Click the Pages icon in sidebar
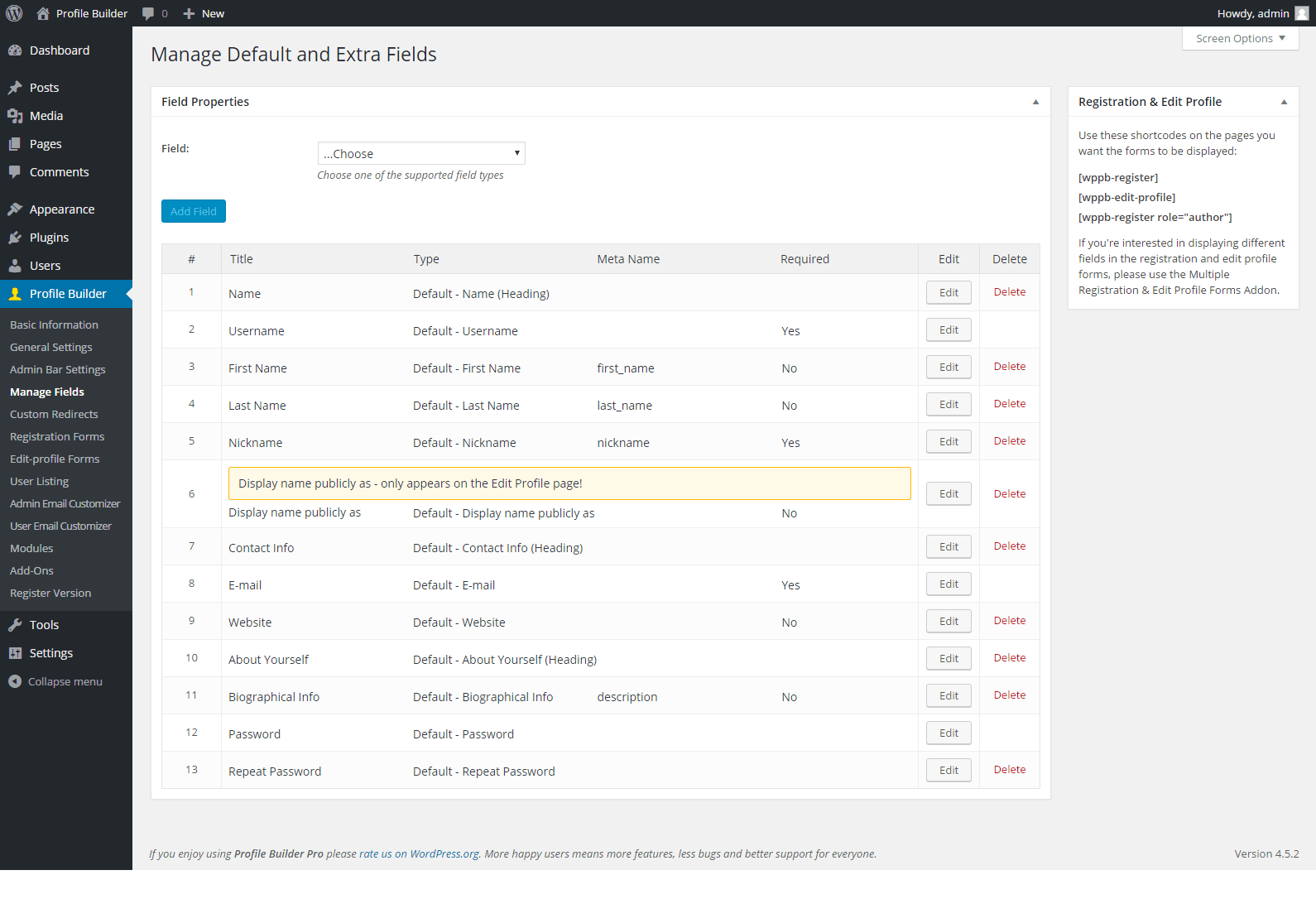Screen dimensions: 1316x899 [x=15, y=144]
